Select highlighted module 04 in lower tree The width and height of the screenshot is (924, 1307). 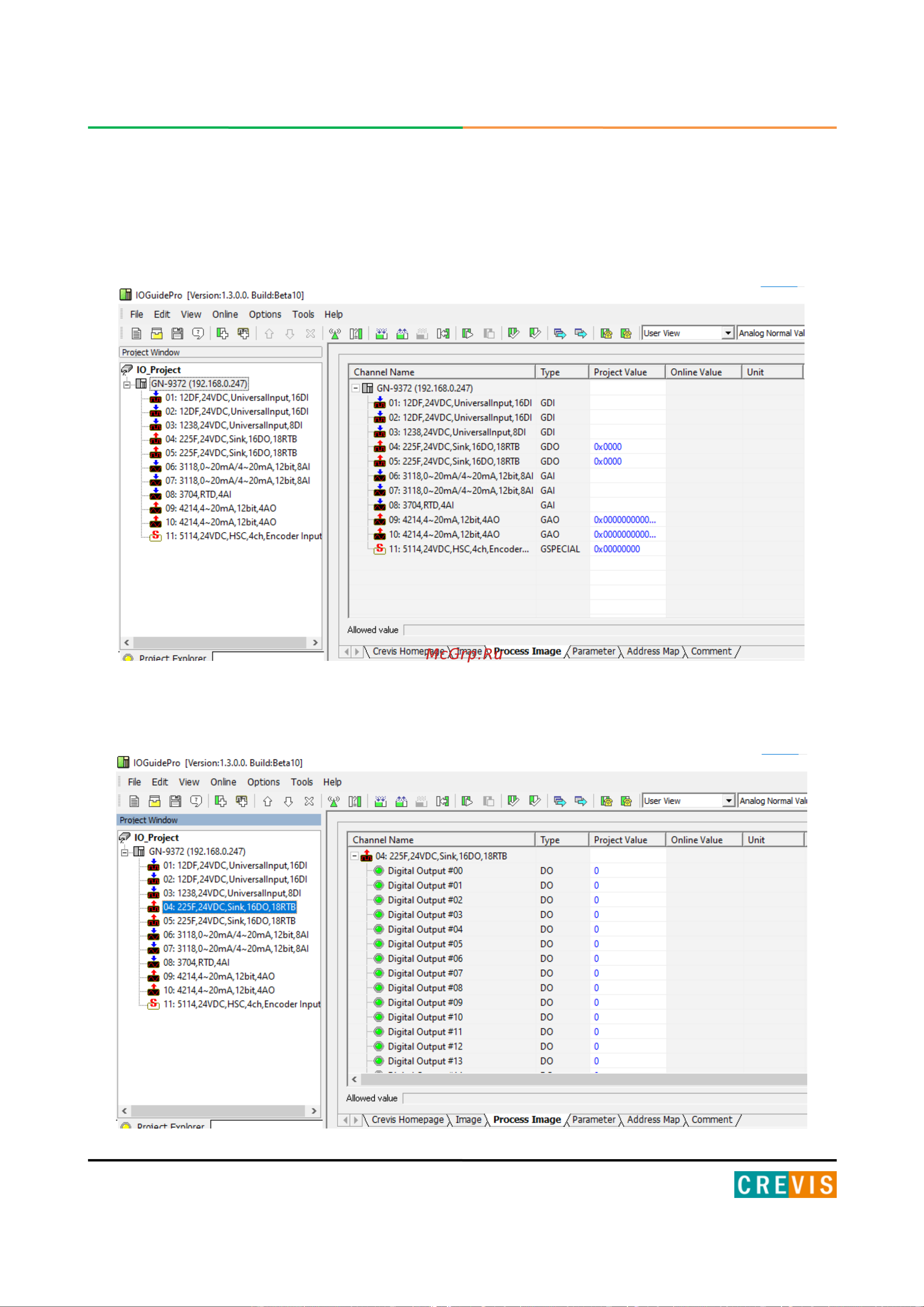pyautogui.click(x=230, y=907)
